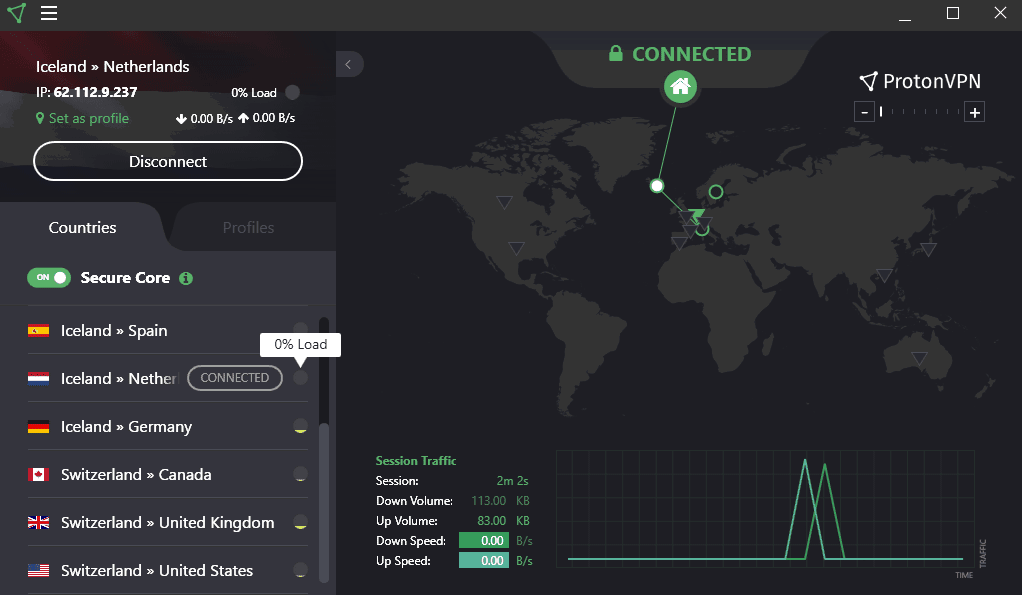The image size is (1022, 595).
Task: Select Iceland » Germany server
Action: click(x=168, y=426)
